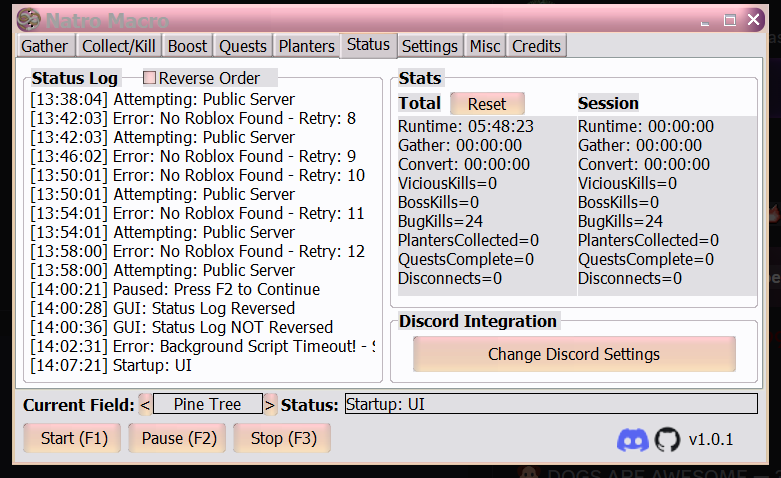Screen dimensions: 781x478
Task: Select log entry 'GUI: Status Log Reversed'
Action: pyautogui.click(x=162, y=308)
